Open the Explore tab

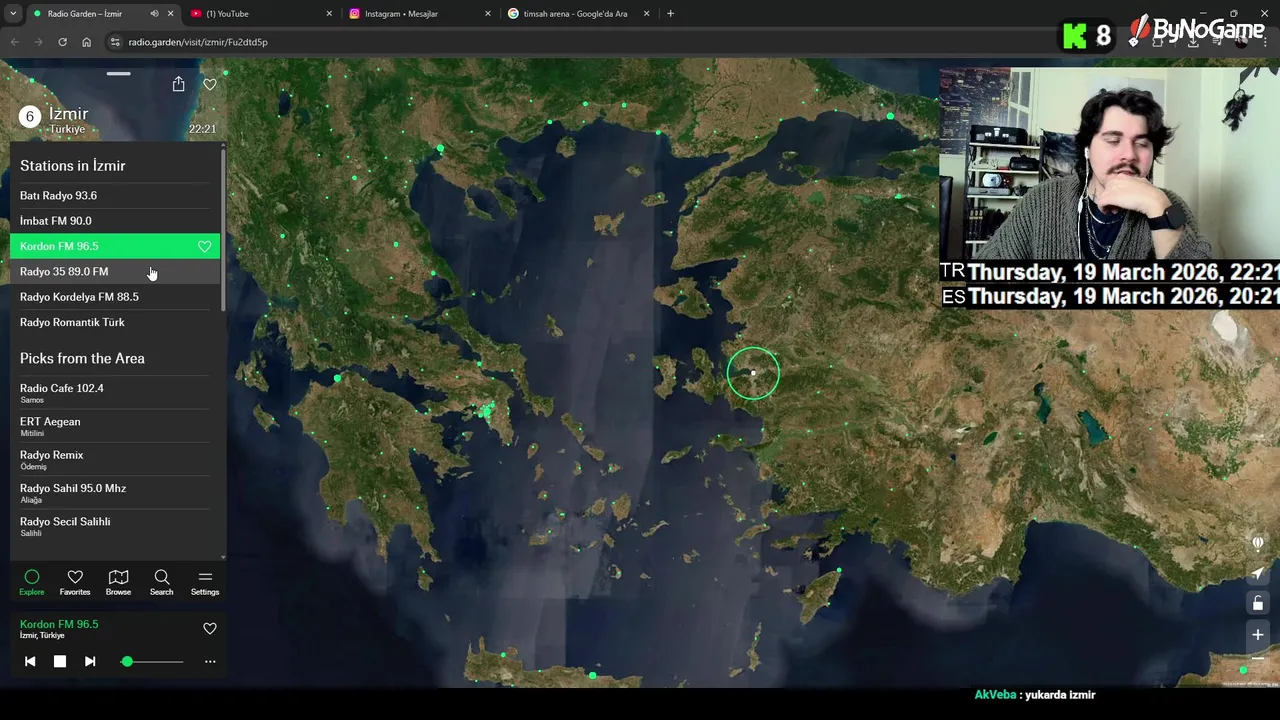click(x=32, y=582)
